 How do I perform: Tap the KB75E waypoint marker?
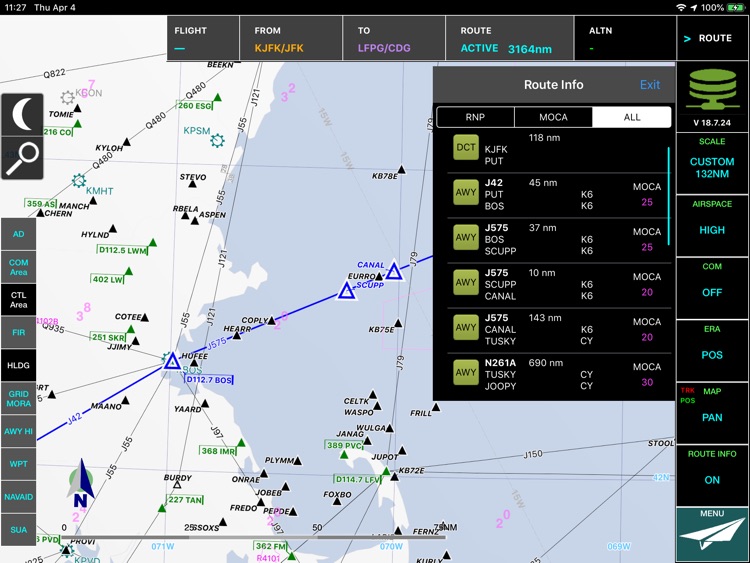(x=398, y=323)
